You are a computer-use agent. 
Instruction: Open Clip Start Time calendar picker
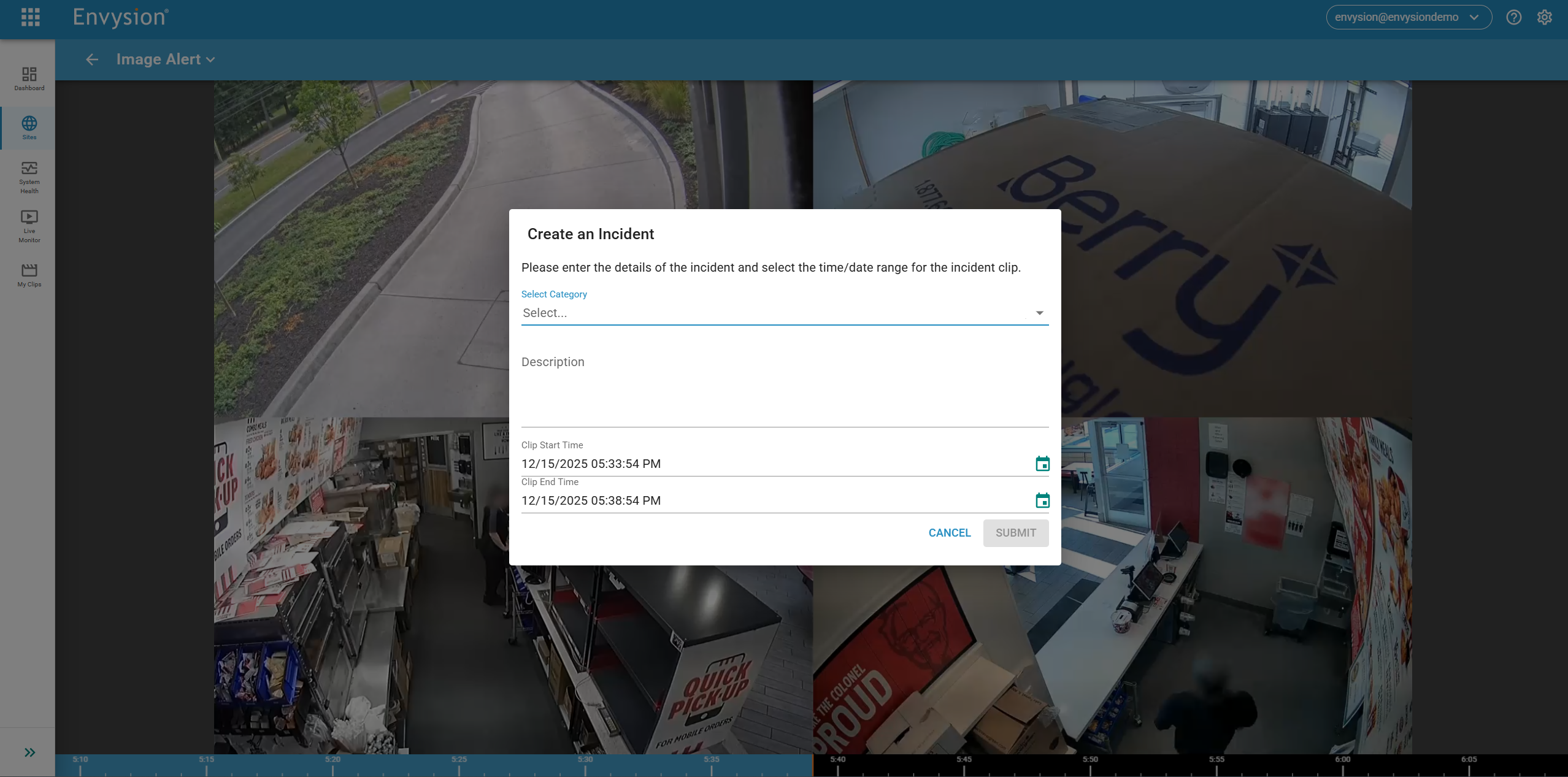(x=1042, y=464)
